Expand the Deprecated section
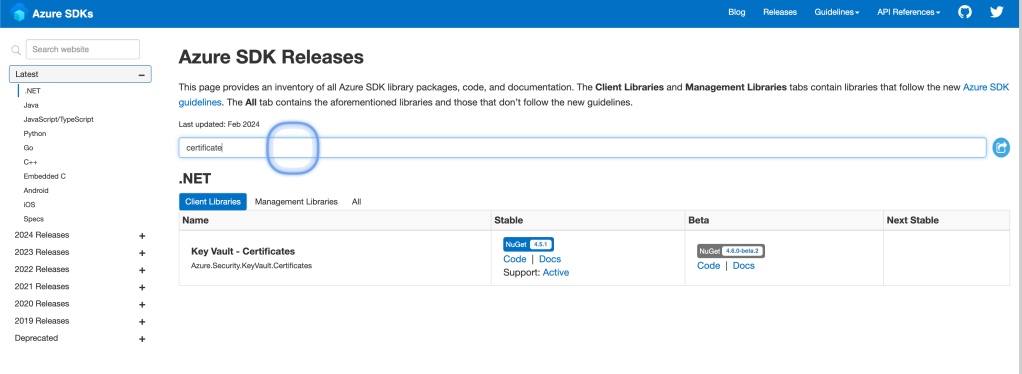 tap(142, 339)
